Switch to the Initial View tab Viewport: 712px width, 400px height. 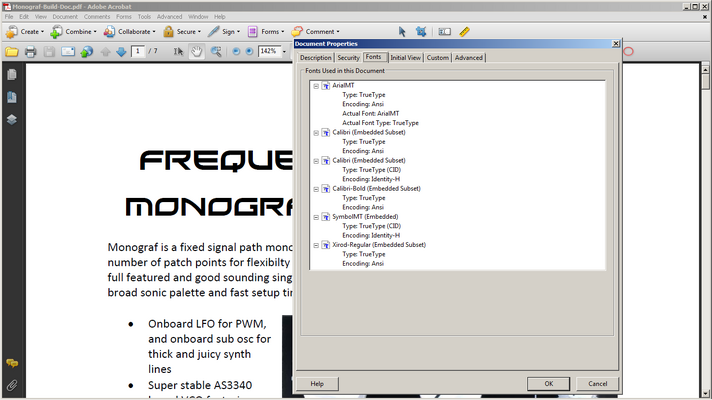(405, 58)
